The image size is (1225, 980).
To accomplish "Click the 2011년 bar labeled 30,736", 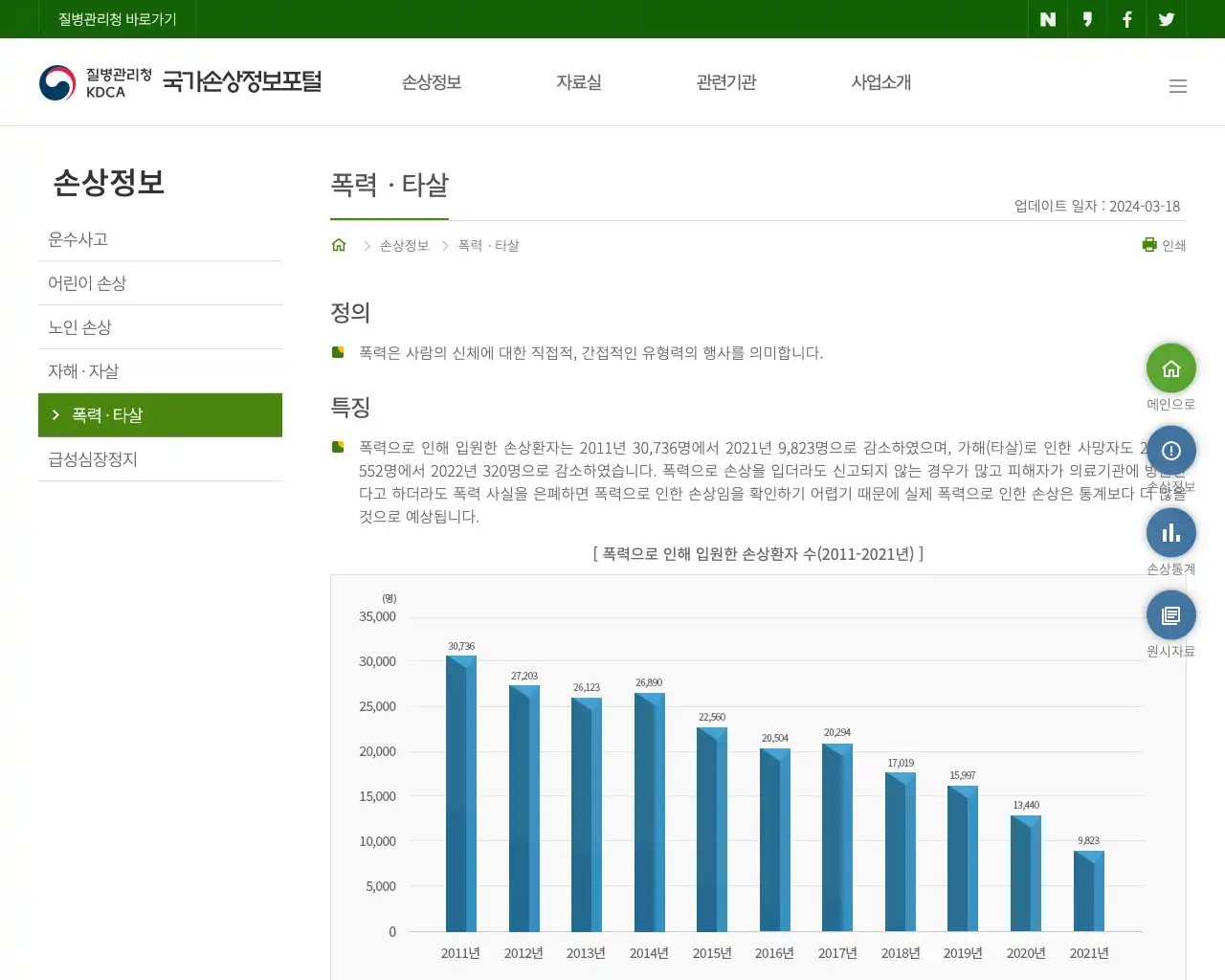I will (461, 793).
